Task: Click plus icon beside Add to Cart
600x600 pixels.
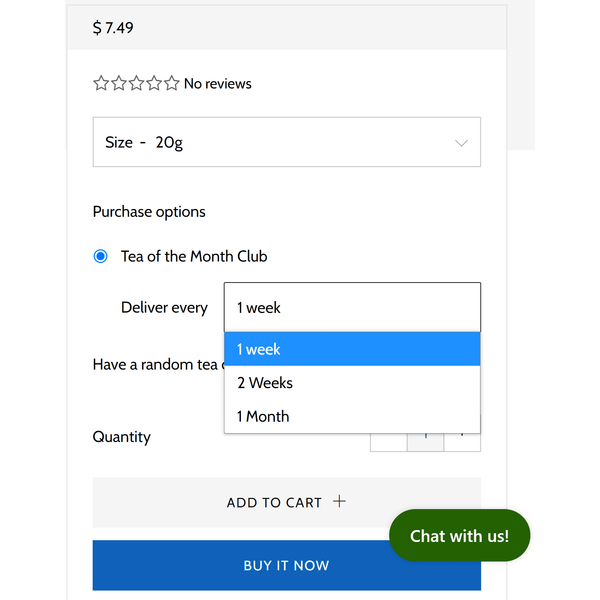Action: click(x=339, y=501)
